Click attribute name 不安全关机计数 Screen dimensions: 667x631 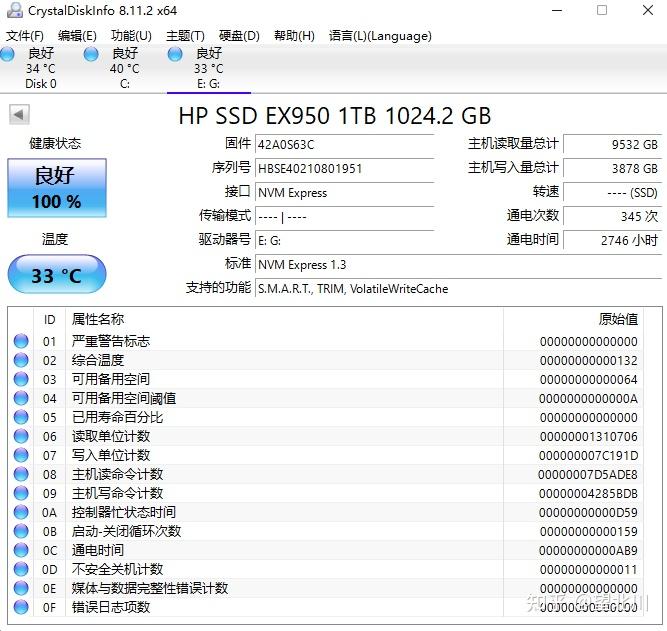click(x=117, y=569)
